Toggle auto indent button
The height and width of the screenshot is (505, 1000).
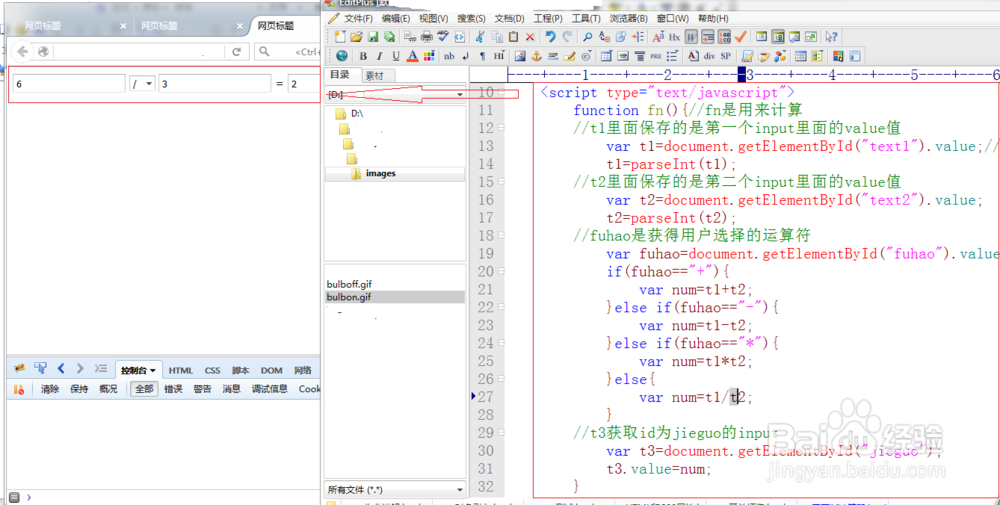708,37
